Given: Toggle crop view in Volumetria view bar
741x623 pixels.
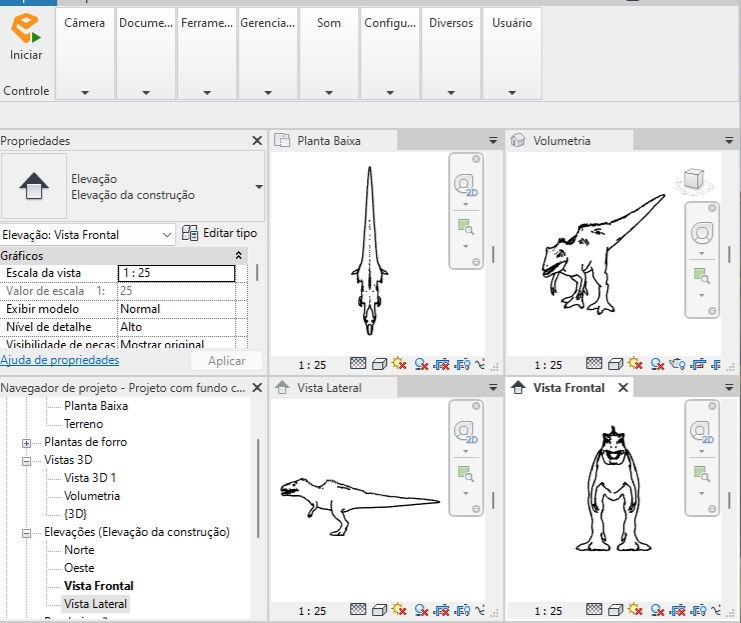Looking at the screenshot, I should click(698, 364).
